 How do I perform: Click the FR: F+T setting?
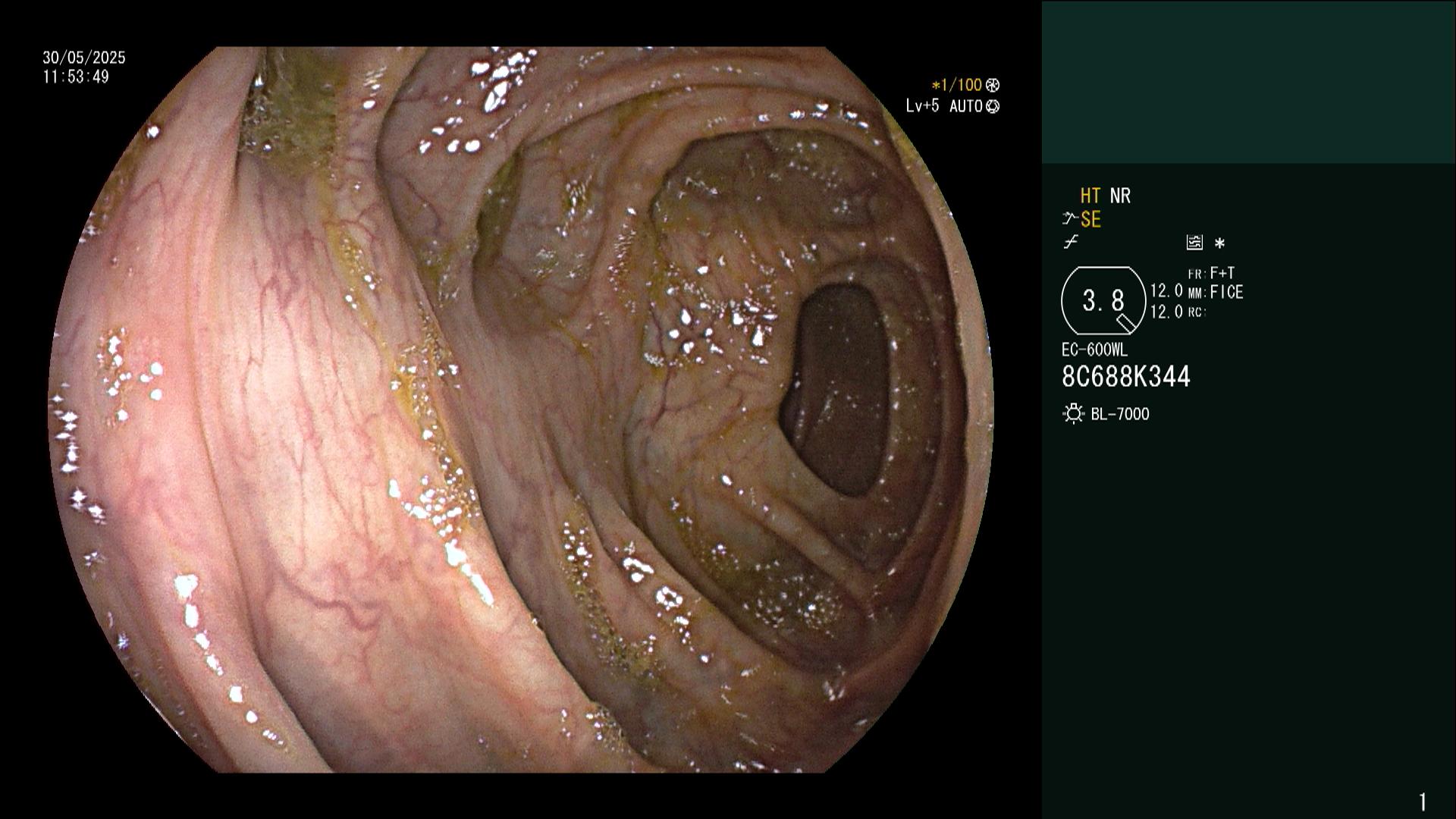click(1212, 273)
